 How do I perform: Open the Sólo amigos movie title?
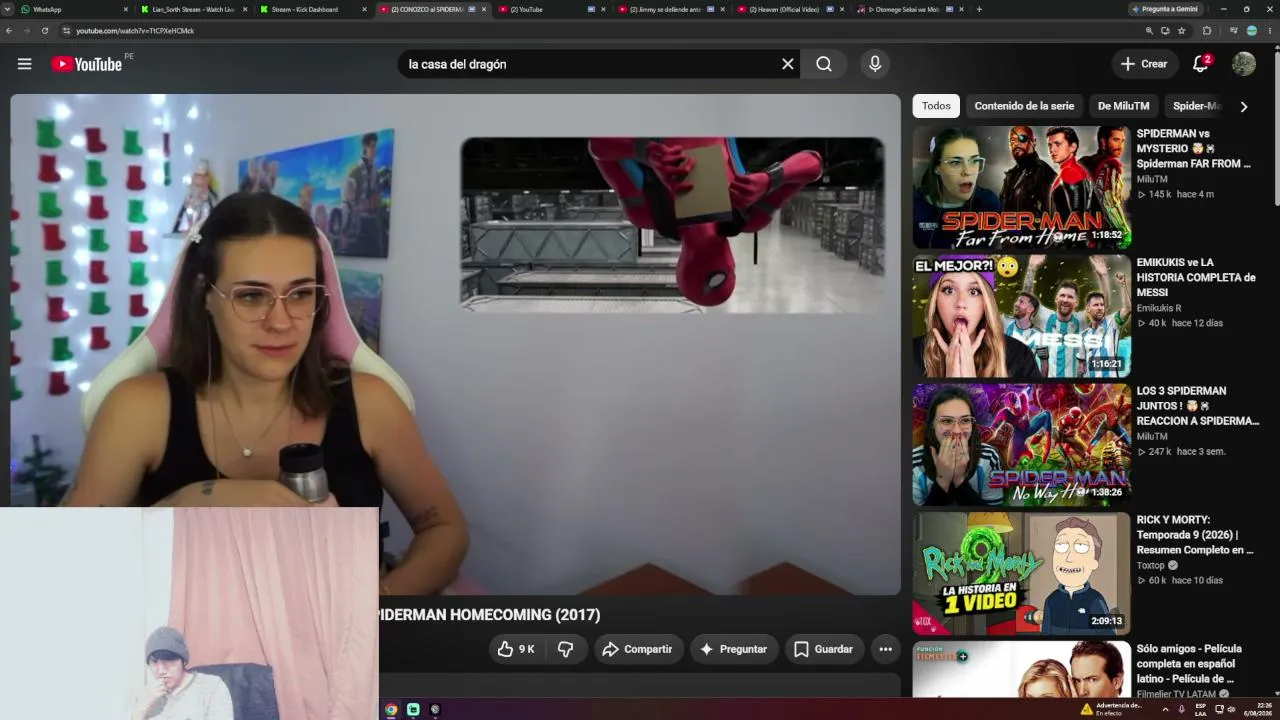click(x=1190, y=664)
